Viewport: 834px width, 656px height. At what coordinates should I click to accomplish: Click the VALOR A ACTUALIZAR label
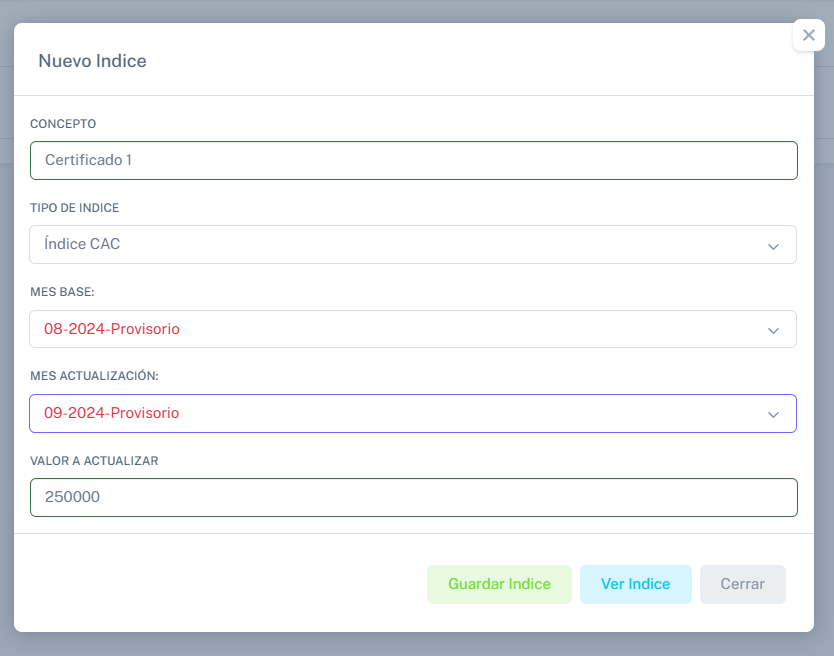[x=94, y=461]
